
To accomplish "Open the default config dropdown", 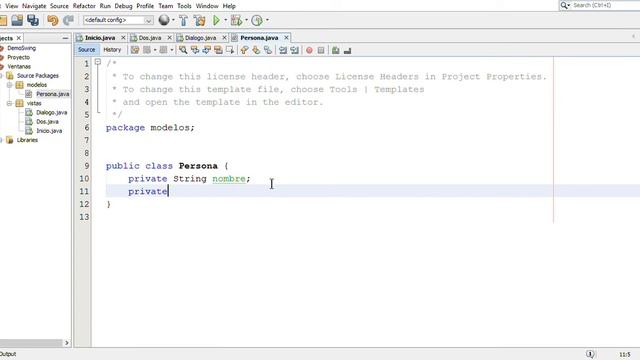I will tap(118, 20).
